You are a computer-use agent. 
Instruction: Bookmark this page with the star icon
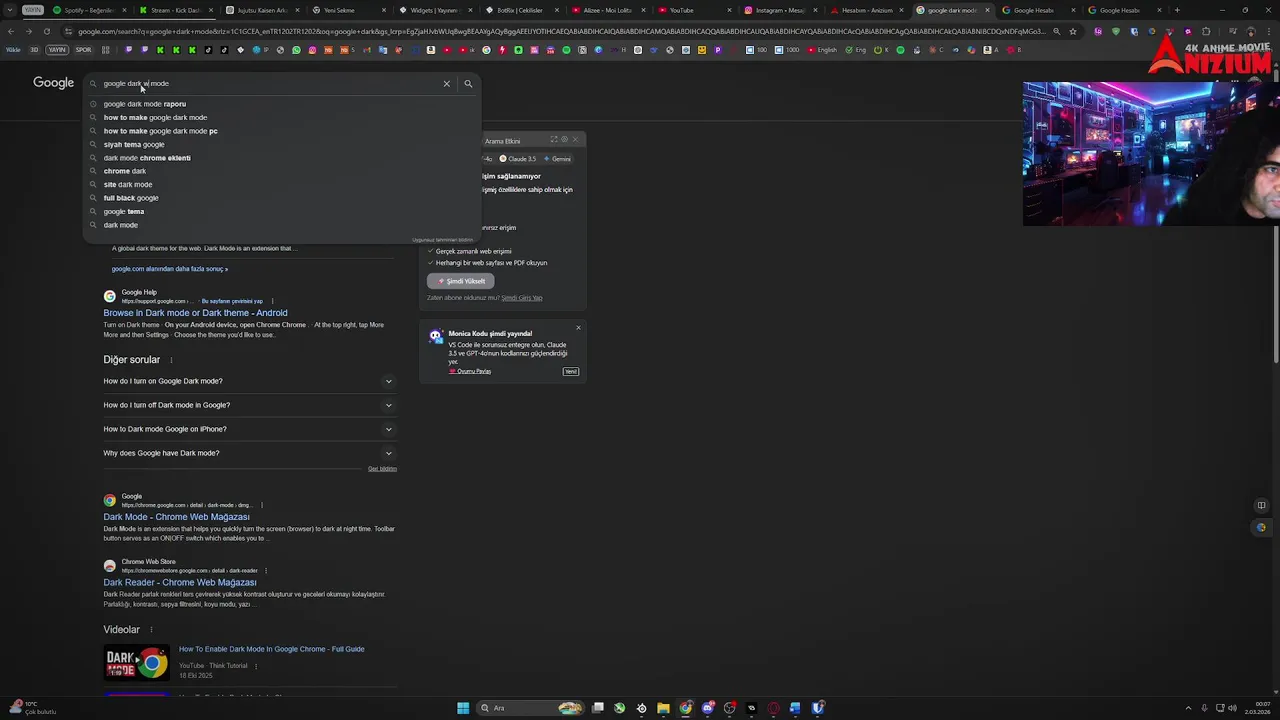[x=1073, y=31]
